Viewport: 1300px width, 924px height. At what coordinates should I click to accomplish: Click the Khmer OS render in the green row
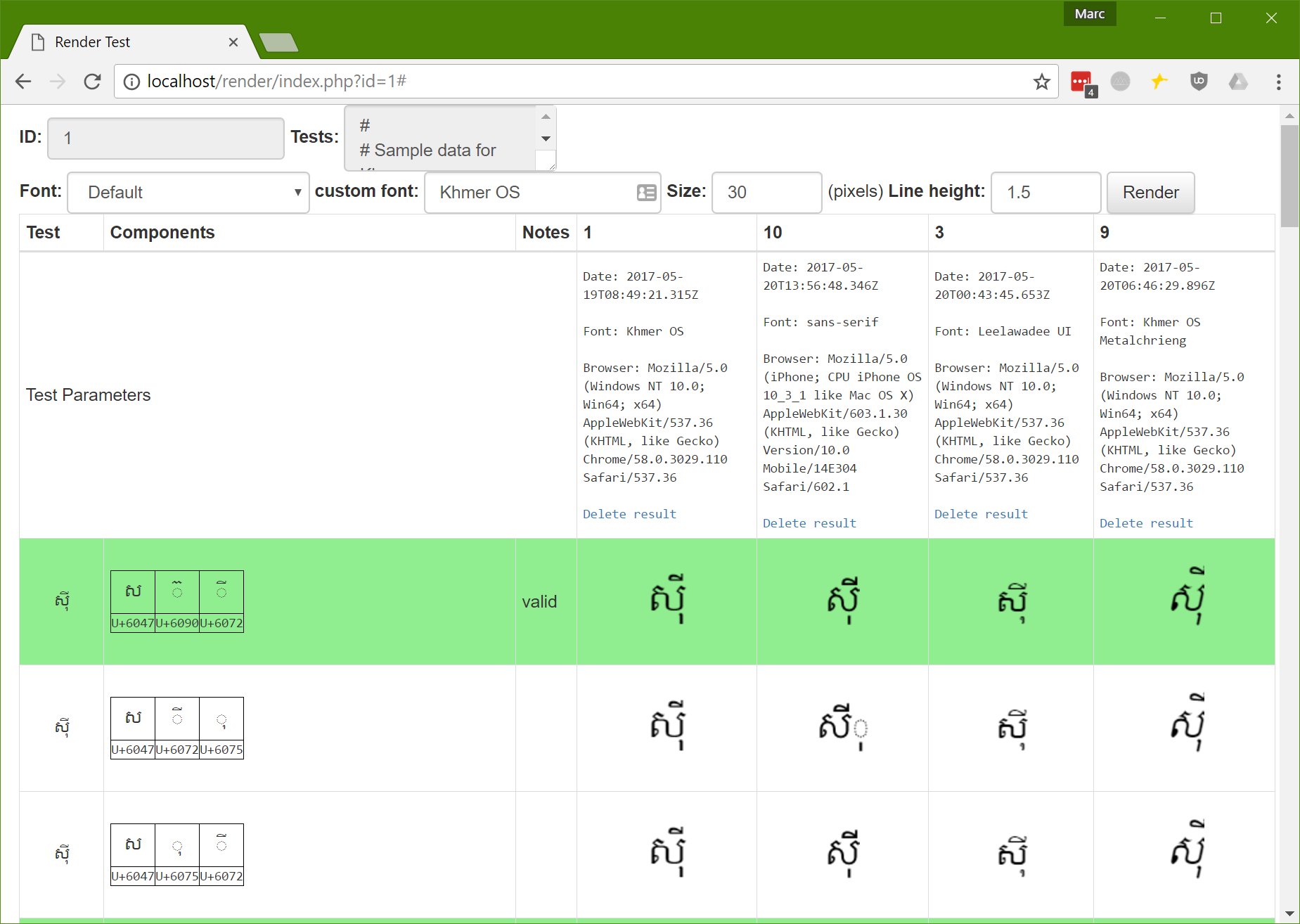click(667, 600)
